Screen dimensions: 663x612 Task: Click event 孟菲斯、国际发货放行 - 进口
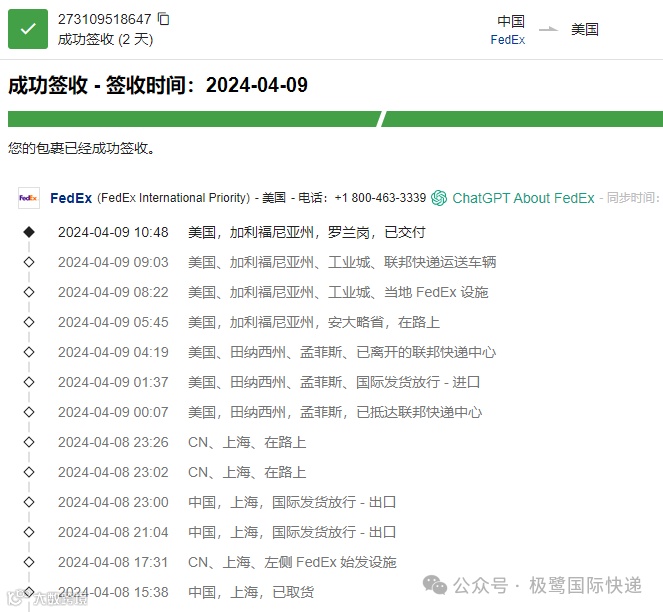pyautogui.click(x=334, y=382)
